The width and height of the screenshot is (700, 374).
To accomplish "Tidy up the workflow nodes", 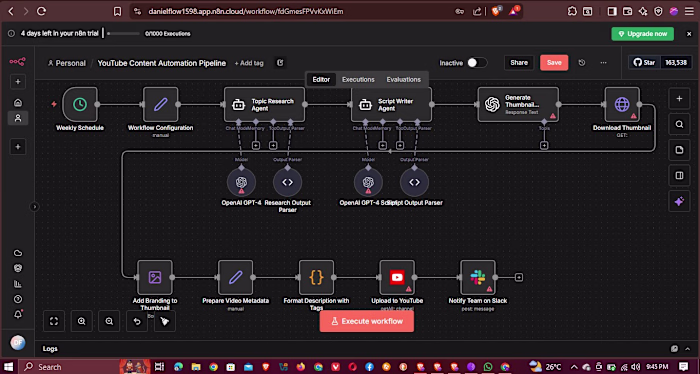I will click(165, 321).
